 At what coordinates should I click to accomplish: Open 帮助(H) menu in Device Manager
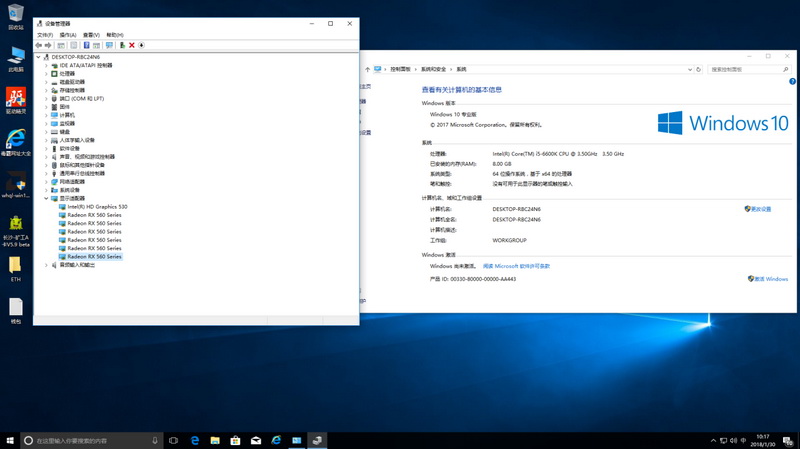[115, 35]
